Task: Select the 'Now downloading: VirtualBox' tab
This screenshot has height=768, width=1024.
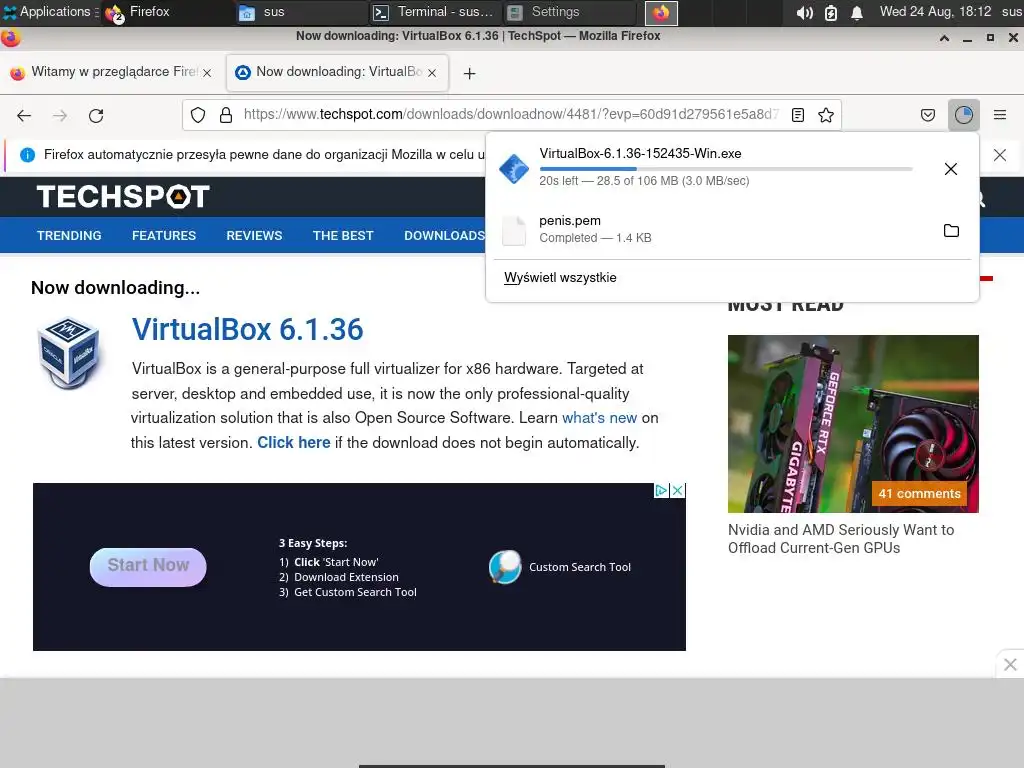Action: coord(338,72)
